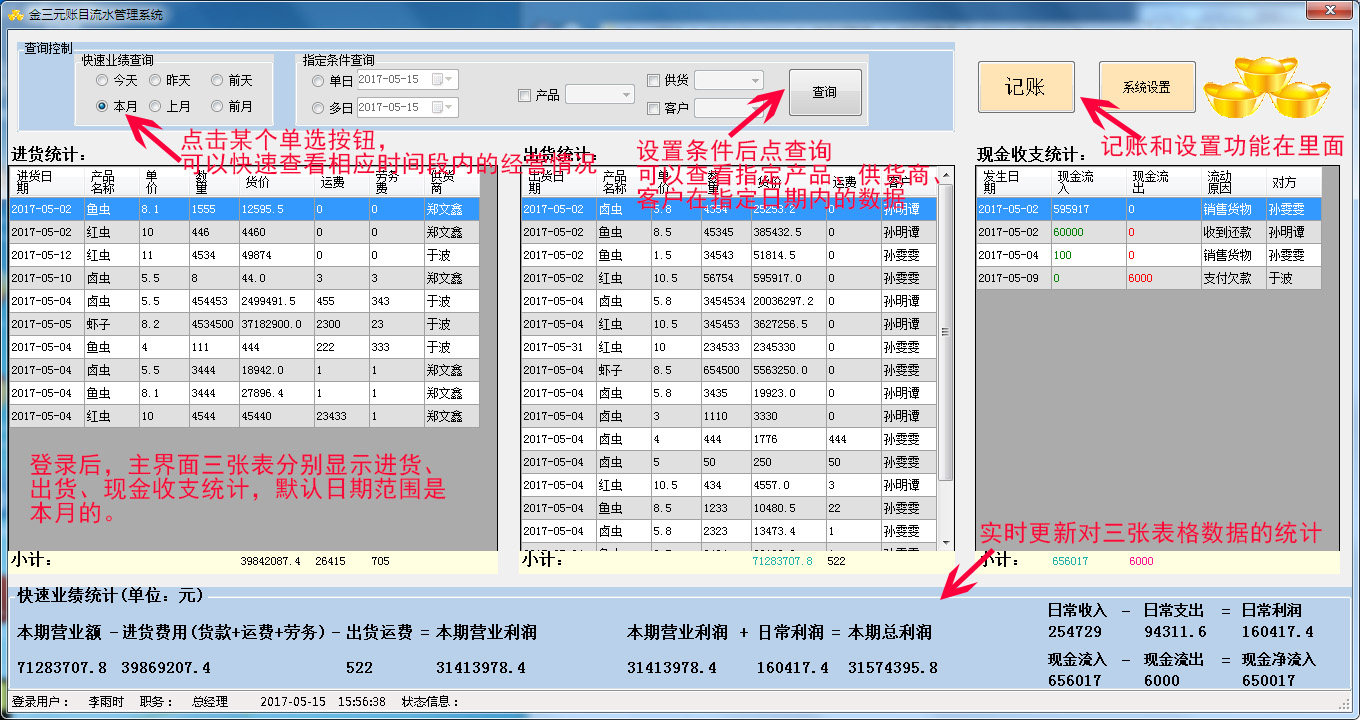Expand the 产品 combo box
Image resolution: width=1360 pixels, height=720 pixels.
point(626,95)
